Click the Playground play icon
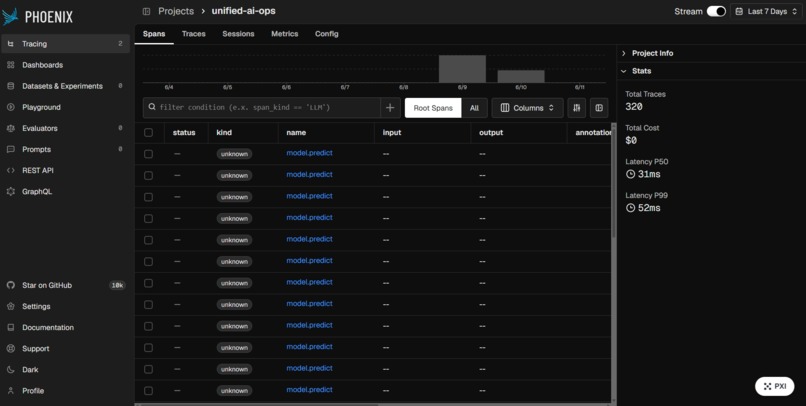This screenshot has height=406, width=806. pos(11,107)
